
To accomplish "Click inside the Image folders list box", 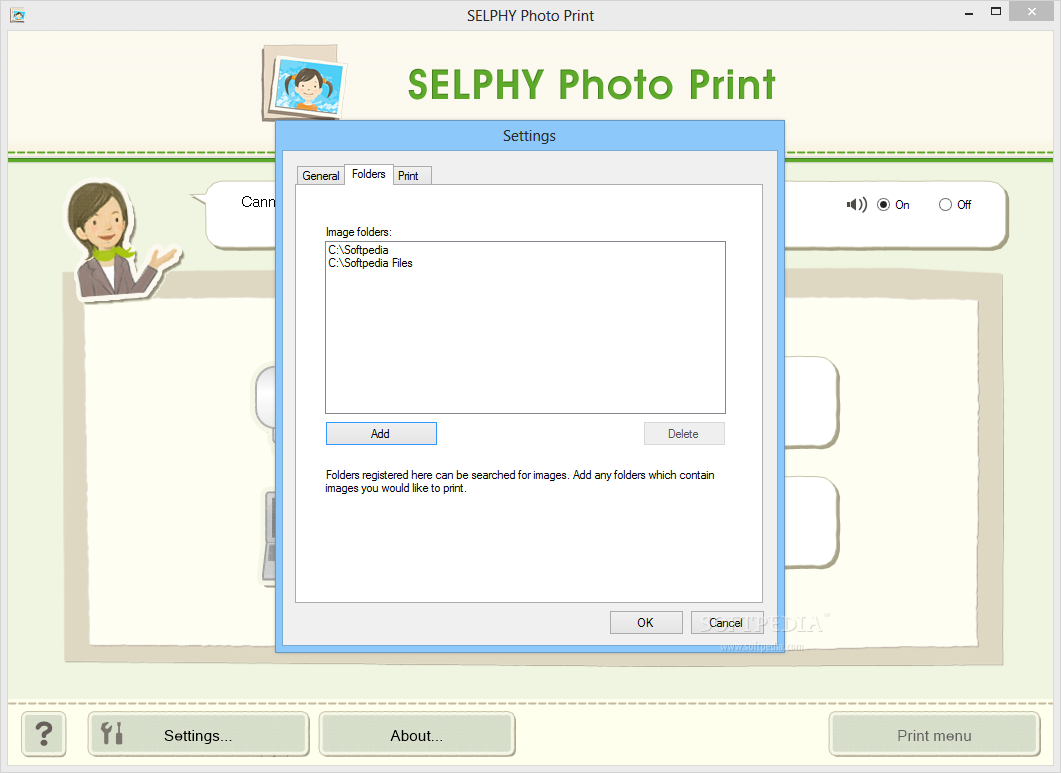I will 525,327.
